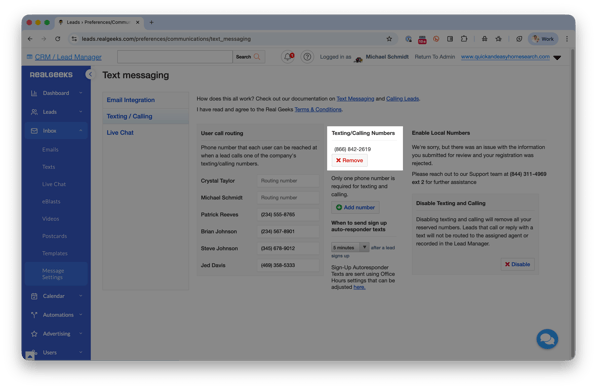Reload the page with the refresh icon
The image size is (597, 389).
click(57, 39)
